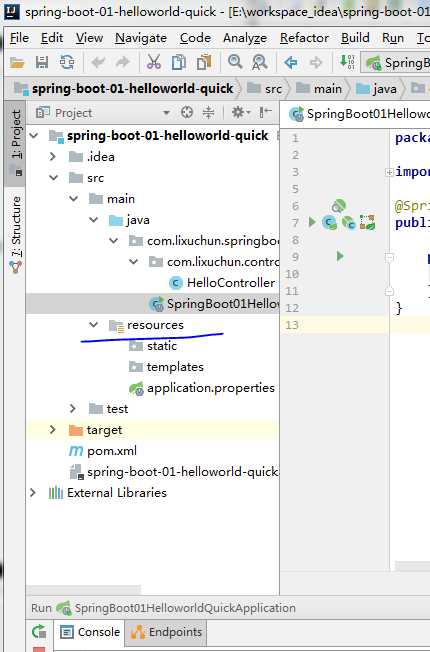
Task: Click the Forward navigation arrow
Action: pyautogui.click(x=316, y=62)
